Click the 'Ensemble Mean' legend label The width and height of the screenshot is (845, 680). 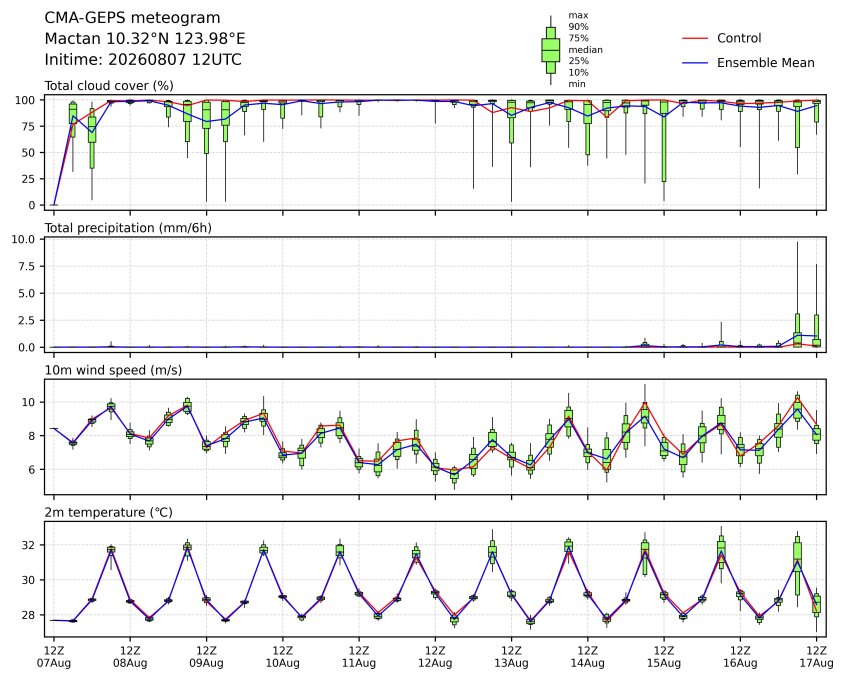pyautogui.click(x=765, y=63)
